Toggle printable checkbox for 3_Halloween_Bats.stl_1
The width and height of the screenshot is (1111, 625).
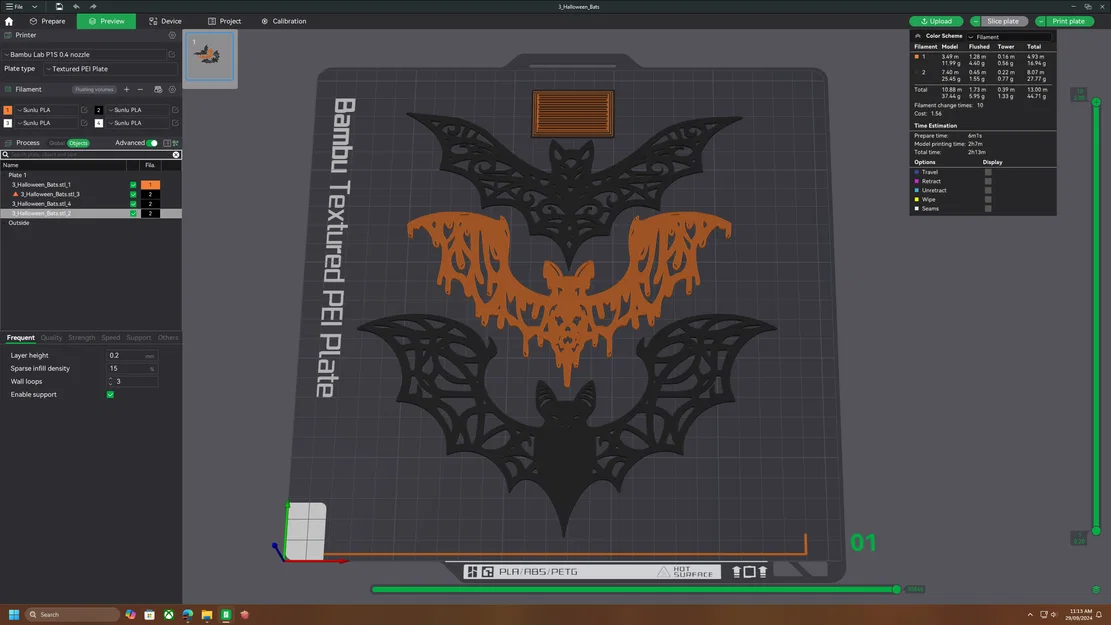(x=133, y=185)
